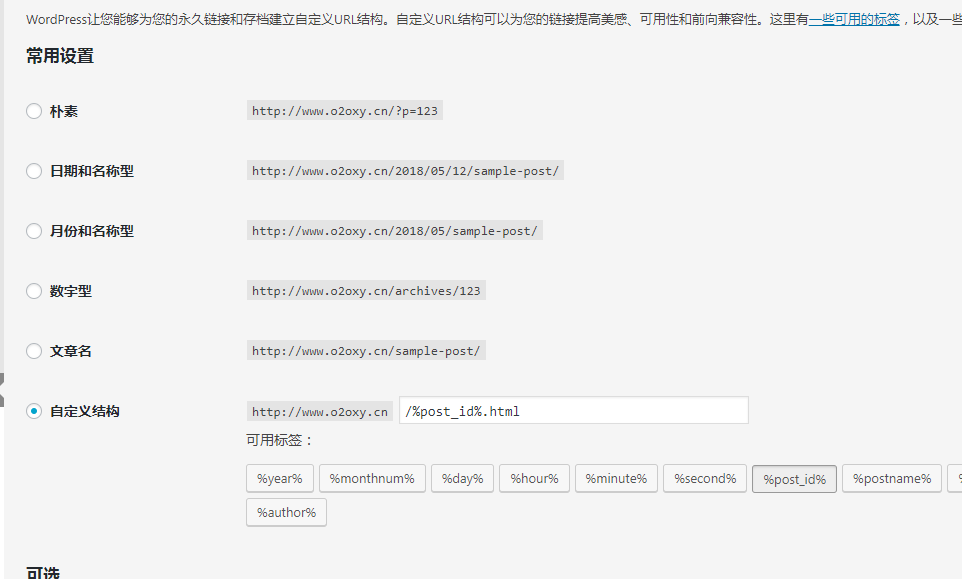
Task: Select the 朴素 permalink radio button
Action: [34, 111]
